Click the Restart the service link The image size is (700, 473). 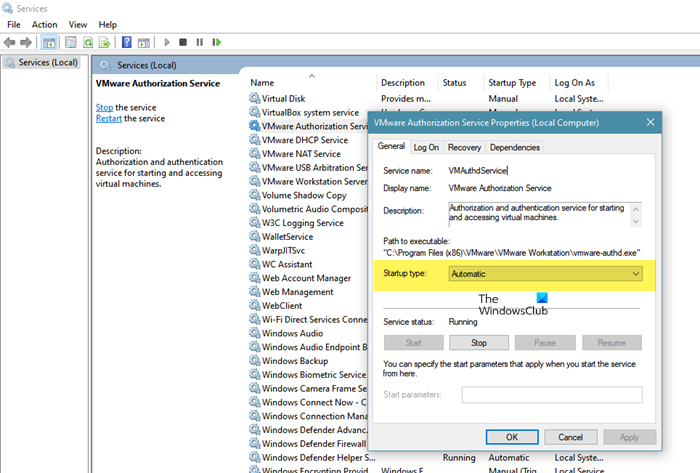click(108, 118)
